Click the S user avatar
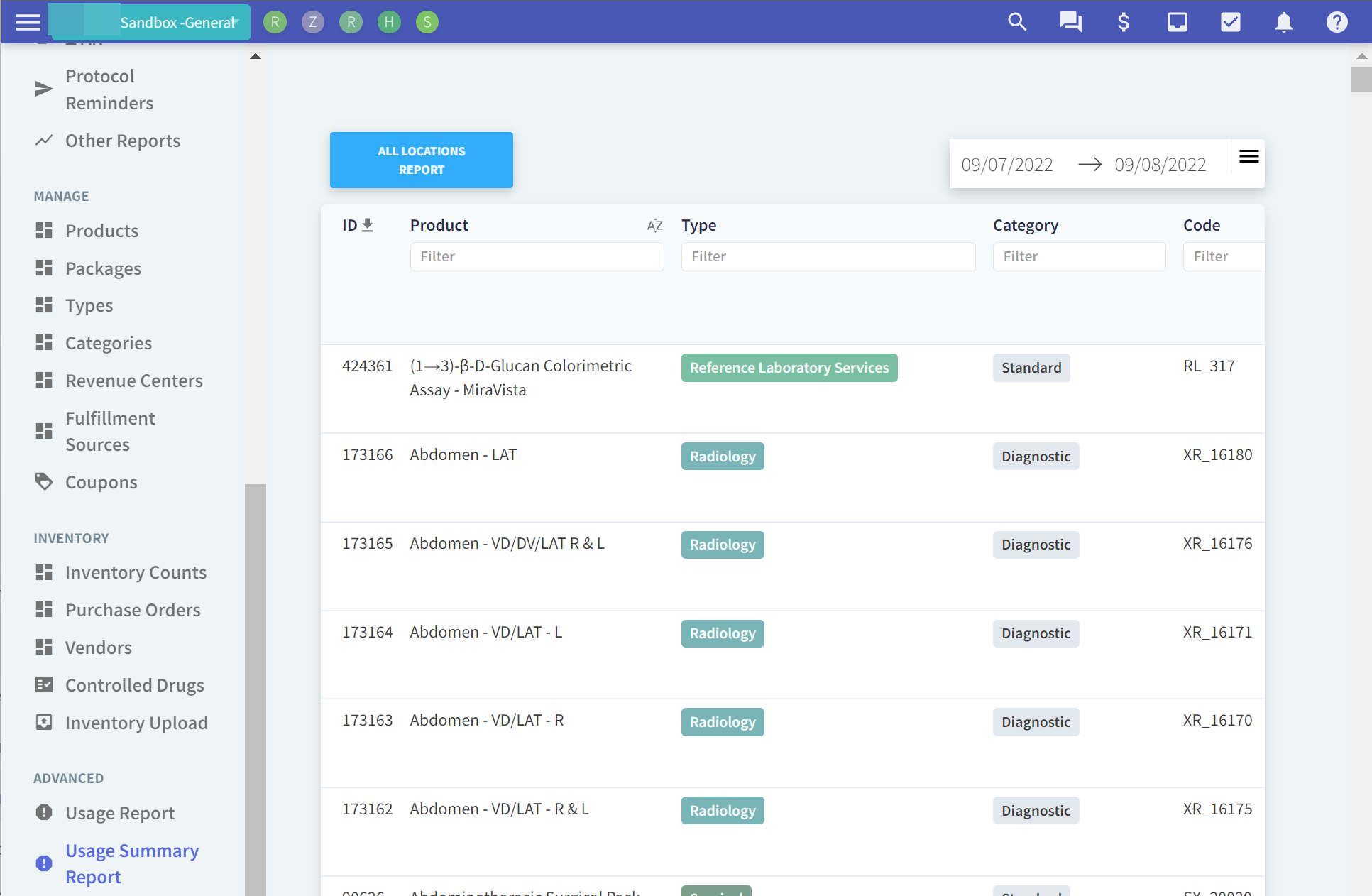Image resolution: width=1372 pixels, height=896 pixels. pyautogui.click(x=427, y=22)
